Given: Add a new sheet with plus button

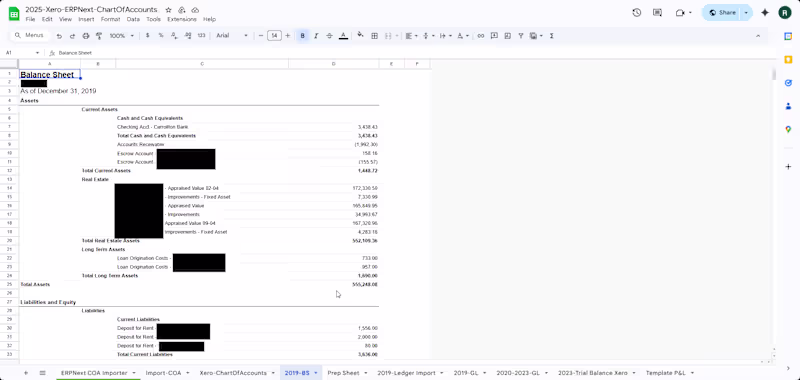Looking at the screenshot, I should pos(26,373).
